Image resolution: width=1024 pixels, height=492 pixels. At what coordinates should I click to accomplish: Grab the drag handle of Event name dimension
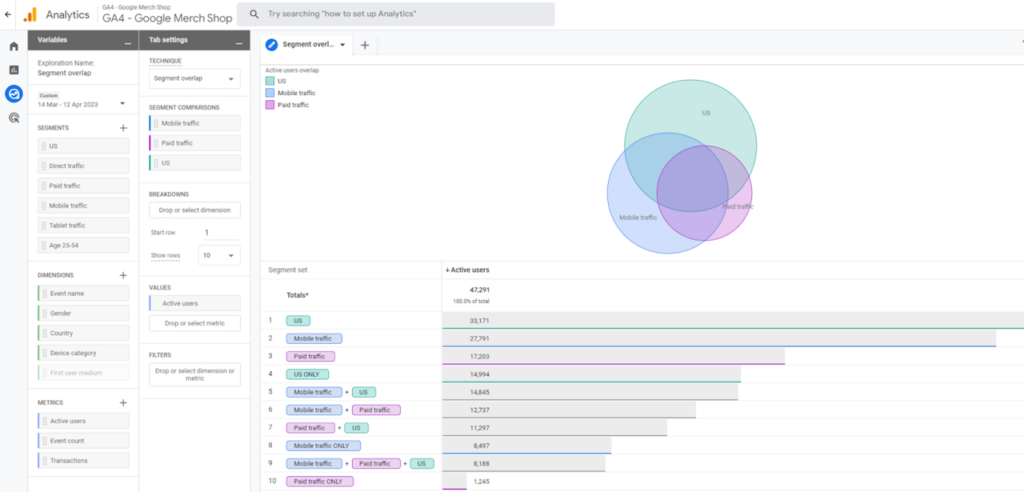[45, 294]
